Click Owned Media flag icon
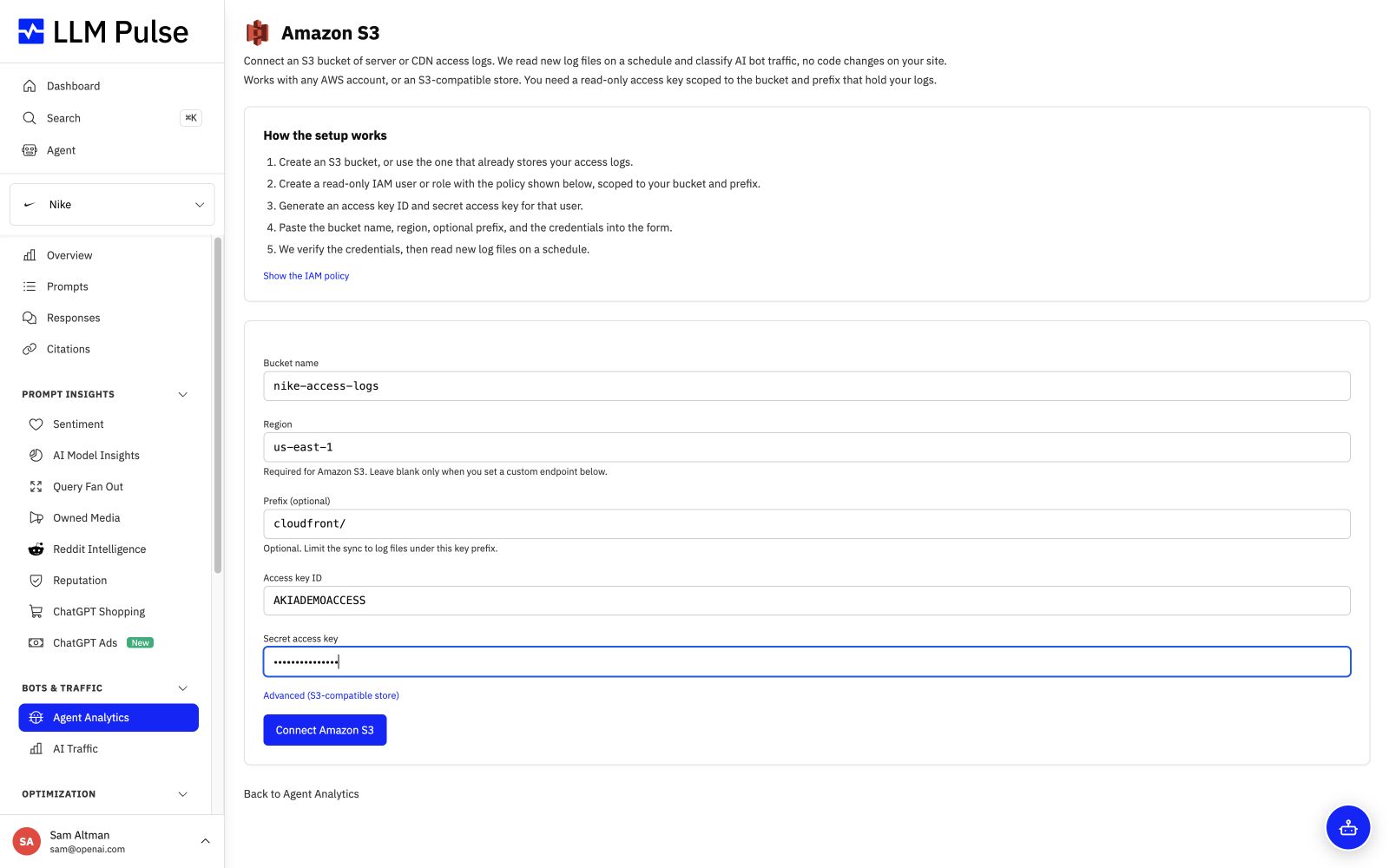The width and height of the screenshot is (1389, 868). tap(36, 518)
